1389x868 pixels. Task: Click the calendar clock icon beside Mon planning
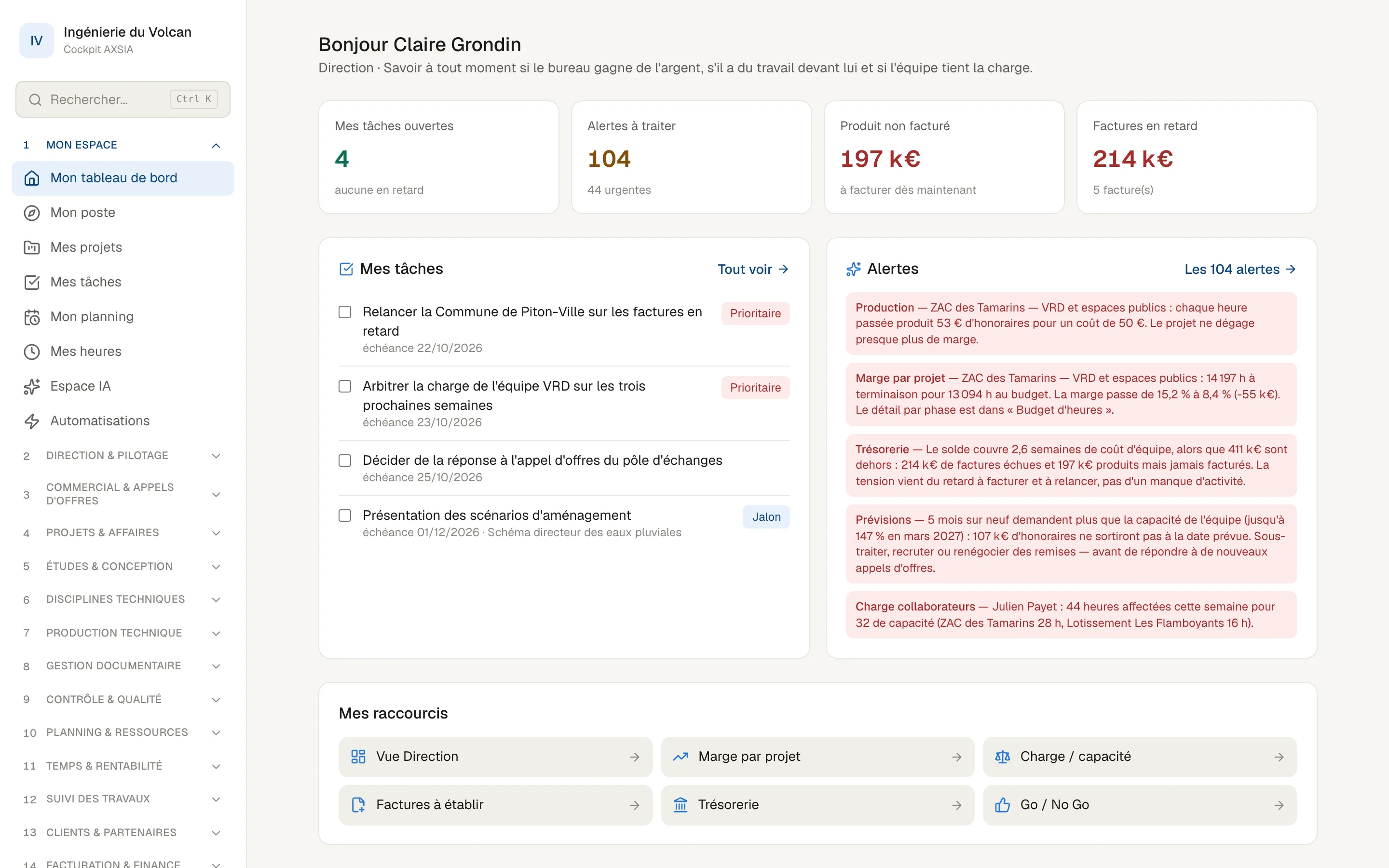(x=31, y=317)
